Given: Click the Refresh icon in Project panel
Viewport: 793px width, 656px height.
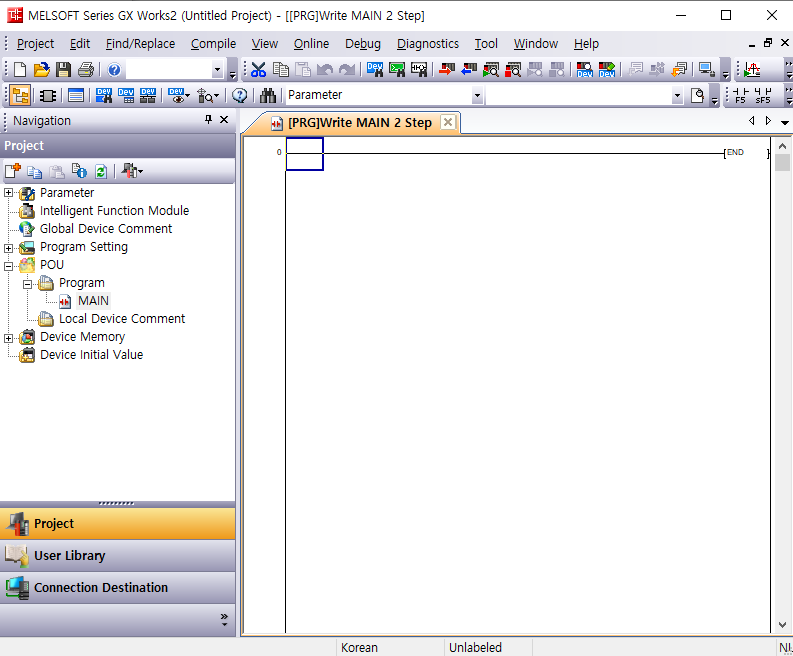Looking at the screenshot, I should 101,171.
